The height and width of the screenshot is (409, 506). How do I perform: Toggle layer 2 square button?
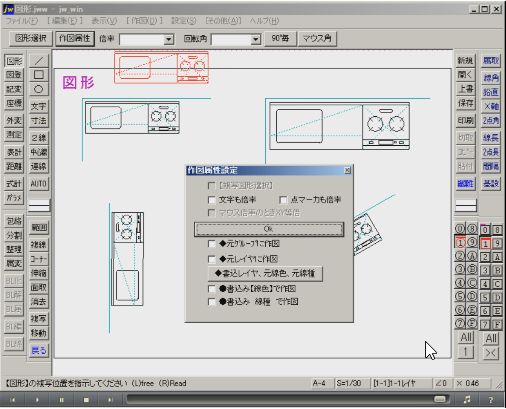click(485, 257)
